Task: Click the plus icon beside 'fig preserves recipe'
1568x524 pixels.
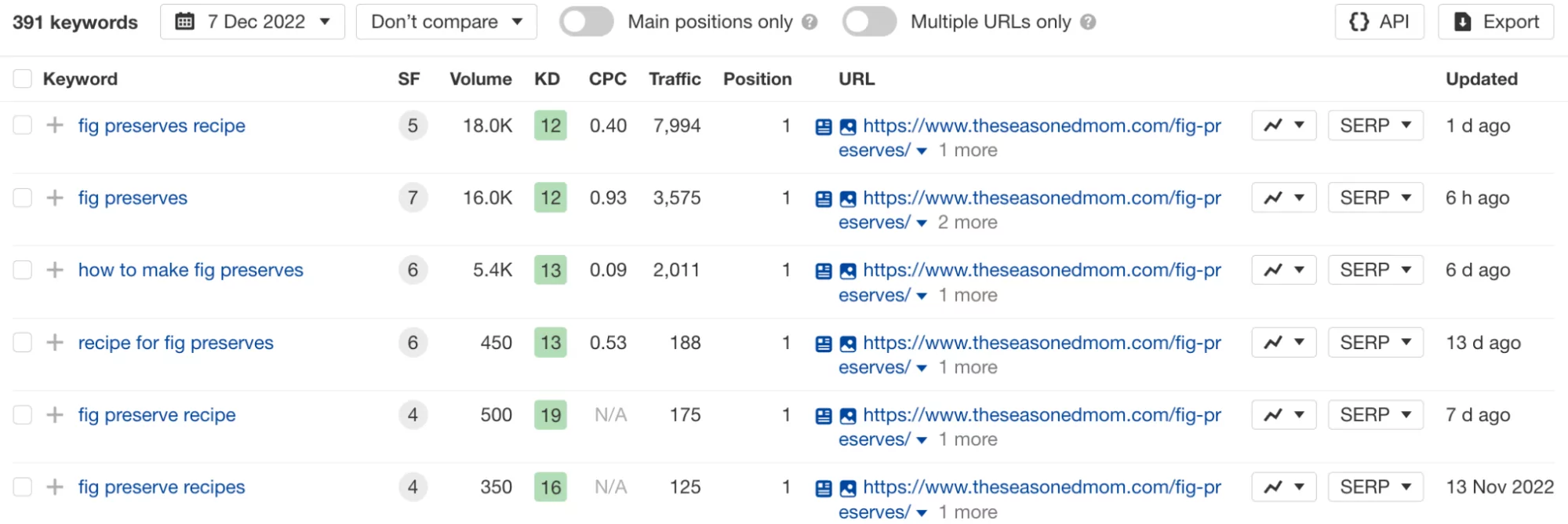Action: point(54,126)
